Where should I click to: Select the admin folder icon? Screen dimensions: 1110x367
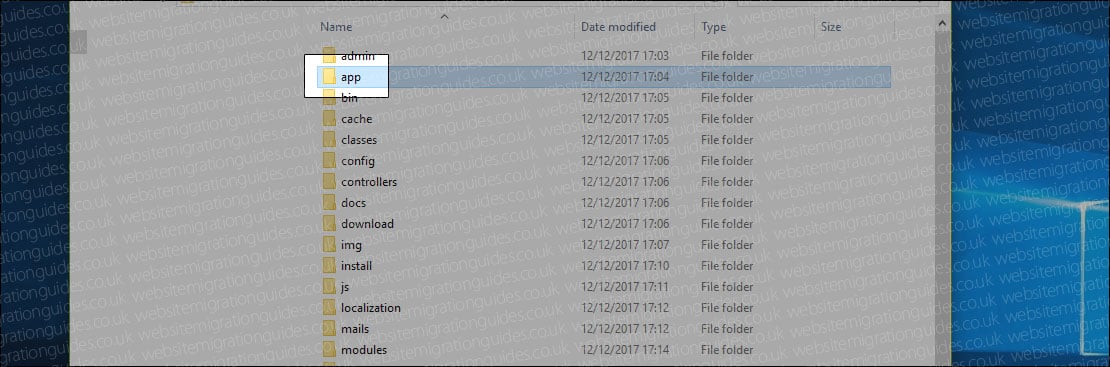tap(329, 55)
